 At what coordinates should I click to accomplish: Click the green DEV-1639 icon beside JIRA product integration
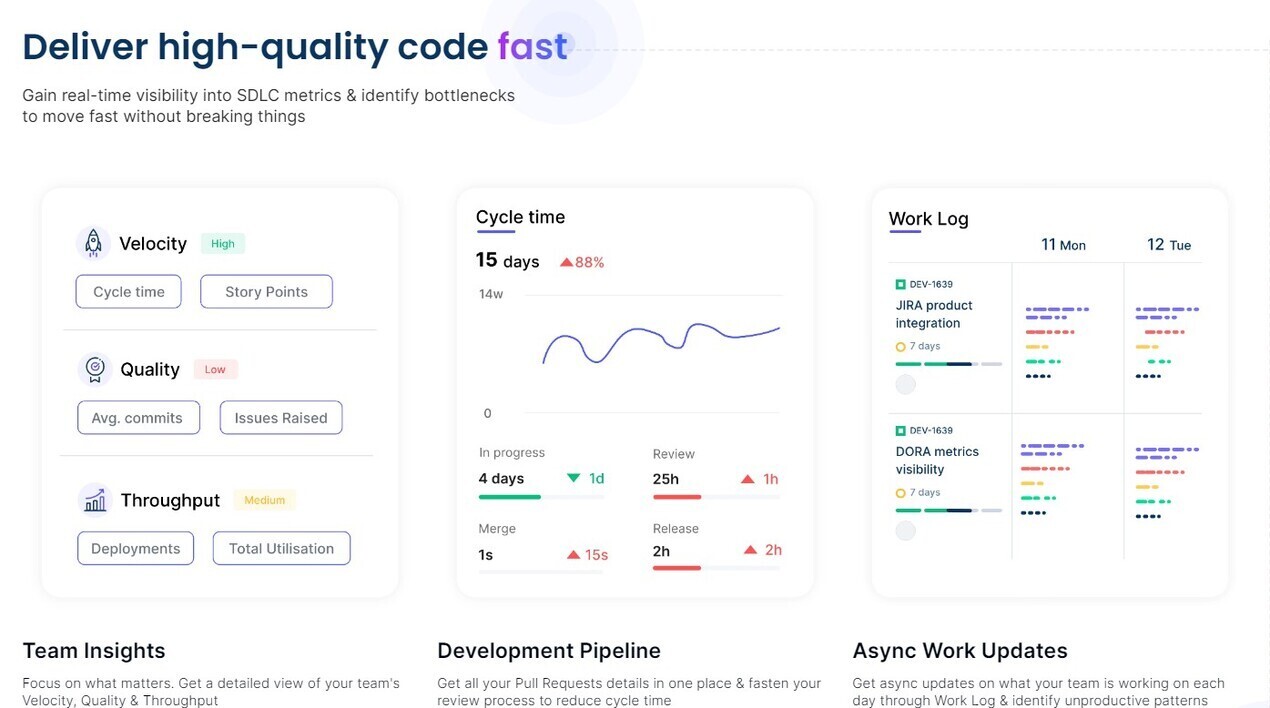[x=900, y=285]
